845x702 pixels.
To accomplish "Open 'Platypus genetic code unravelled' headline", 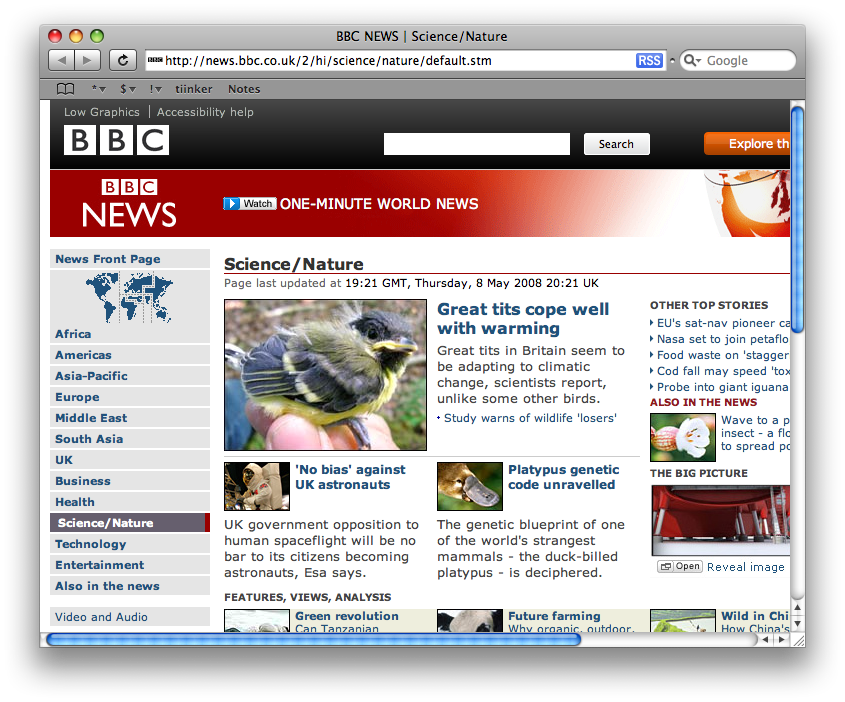I will pos(563,477).
